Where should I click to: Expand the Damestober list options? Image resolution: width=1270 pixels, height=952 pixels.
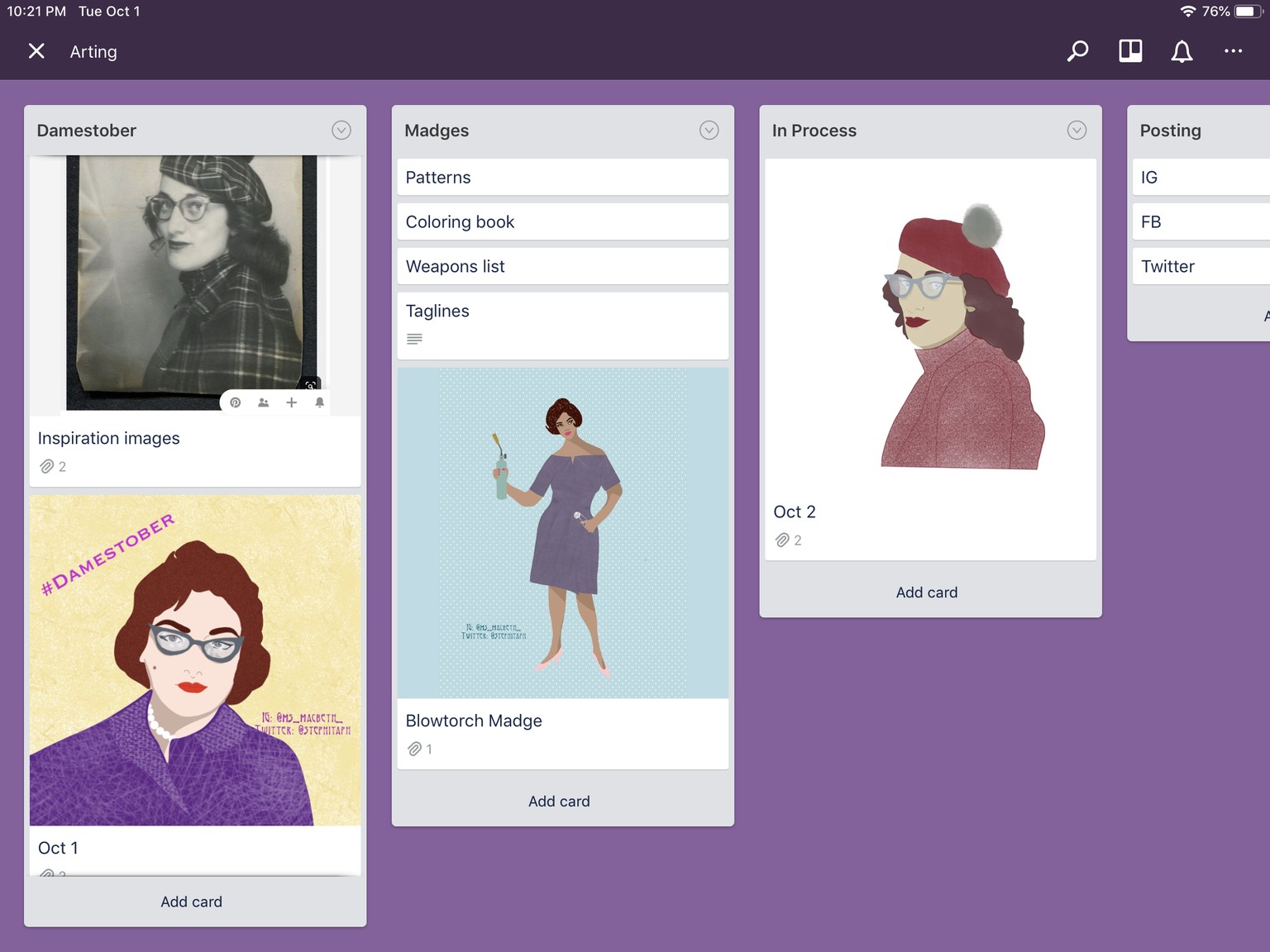tap(341, 131)
